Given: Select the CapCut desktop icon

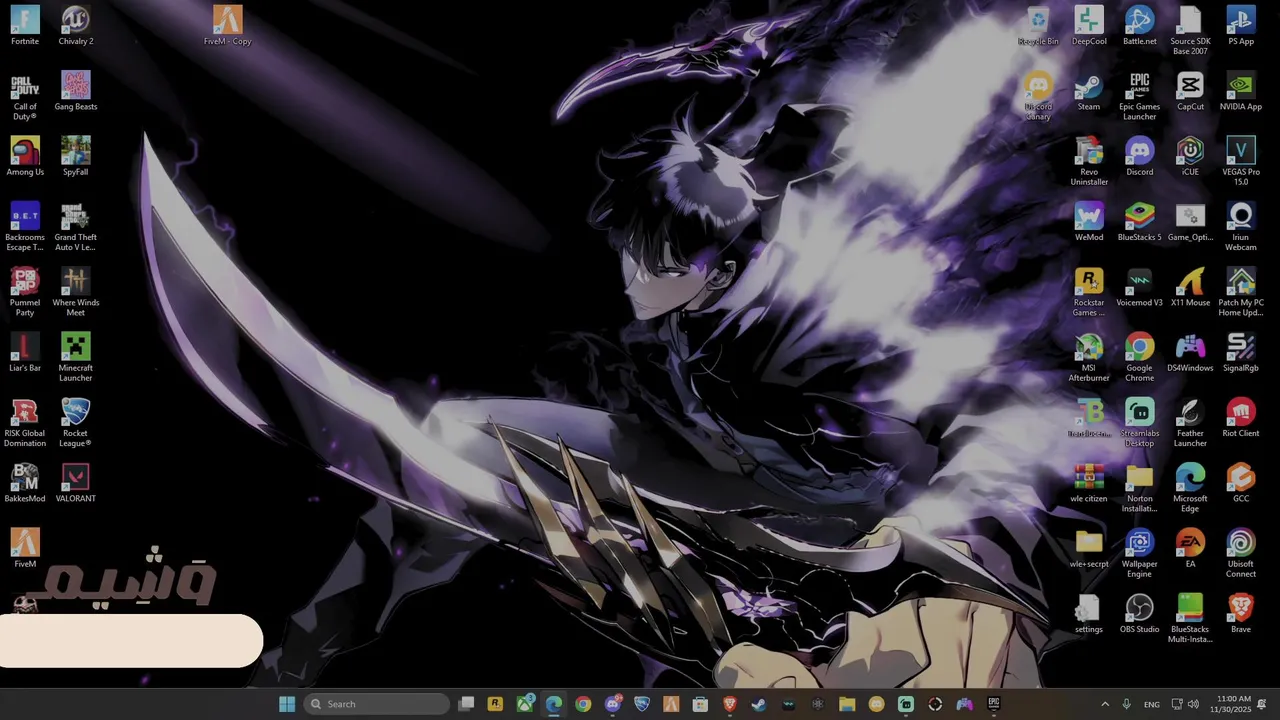Looking at the screenshot, I should coord(1190,91).
